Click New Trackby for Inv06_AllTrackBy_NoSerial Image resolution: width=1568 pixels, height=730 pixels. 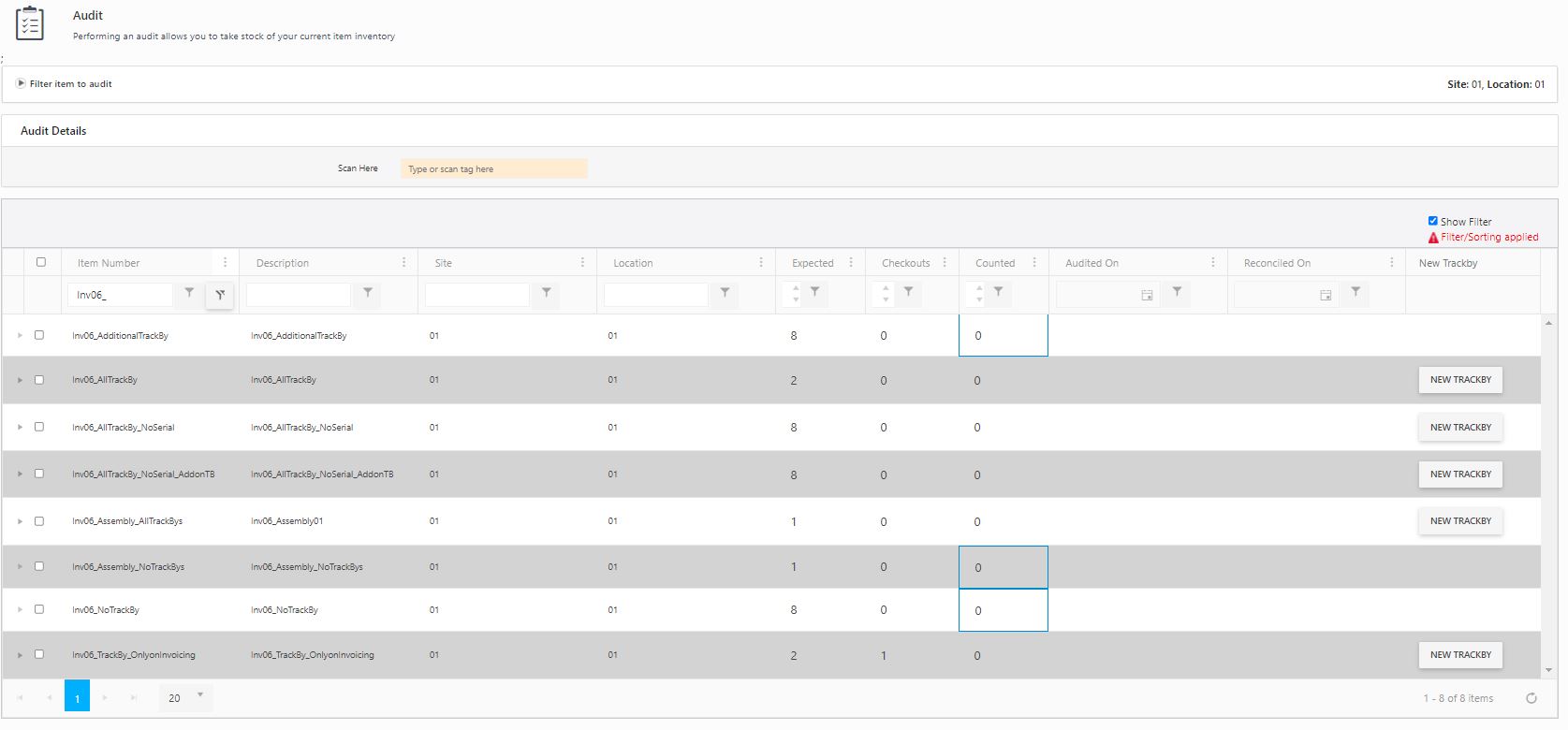[x=1459, y=428]
